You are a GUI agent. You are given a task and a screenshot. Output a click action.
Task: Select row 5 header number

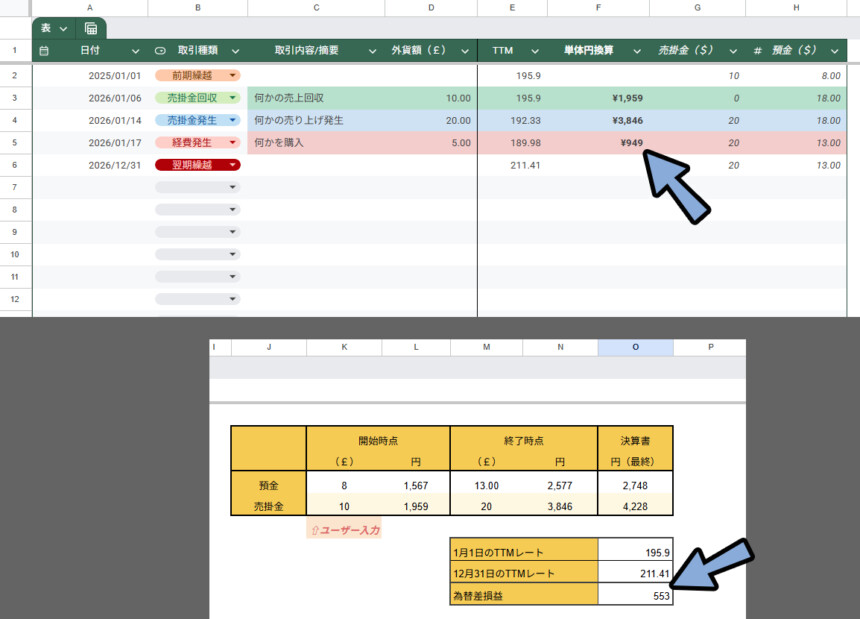tap(15, 143)
